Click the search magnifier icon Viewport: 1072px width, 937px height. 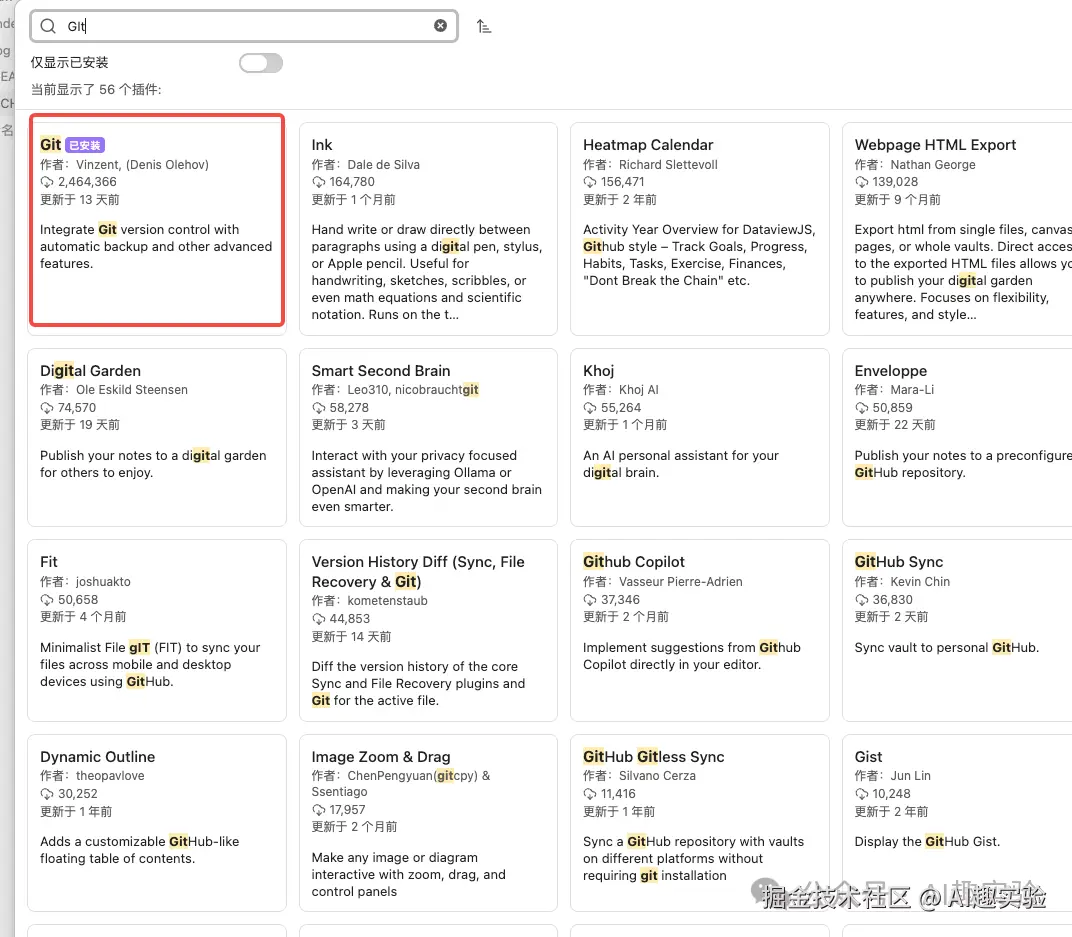tap(48, 26)
